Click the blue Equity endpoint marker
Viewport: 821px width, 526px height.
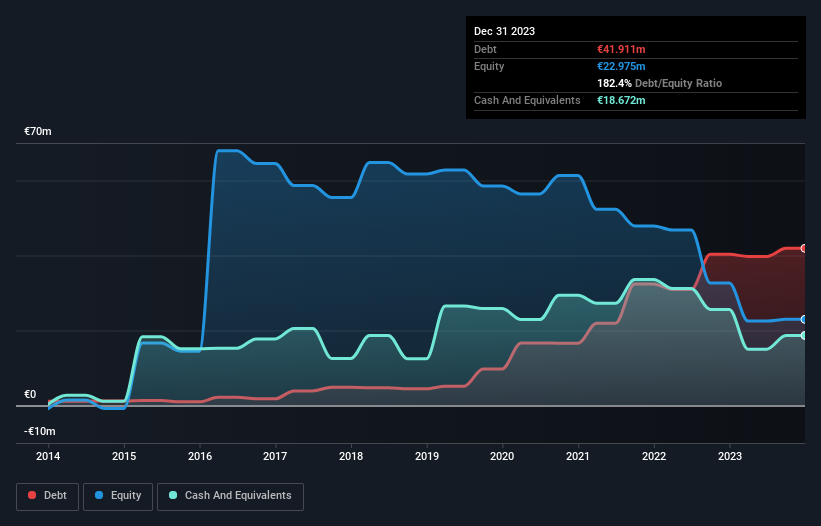(x=804, y=319)
